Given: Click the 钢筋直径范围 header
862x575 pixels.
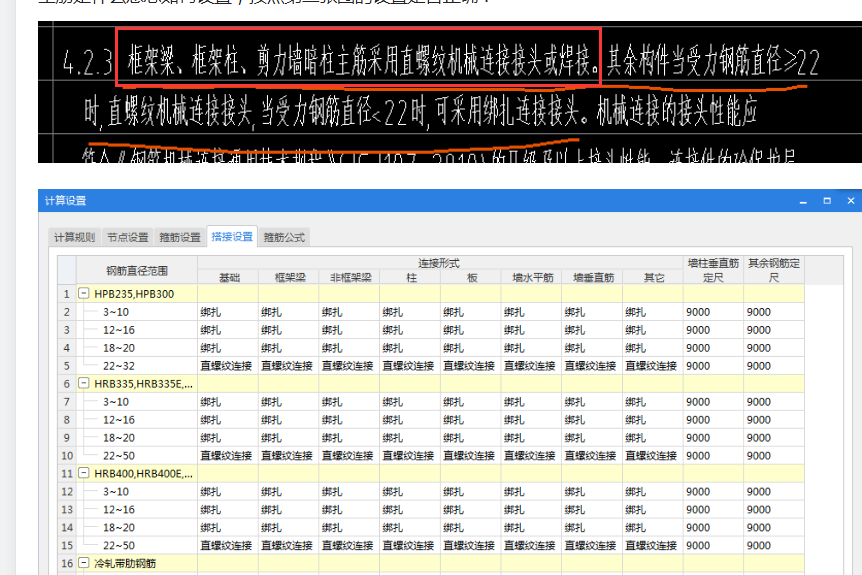Looking at the screenshot, I should coord(137,270).
